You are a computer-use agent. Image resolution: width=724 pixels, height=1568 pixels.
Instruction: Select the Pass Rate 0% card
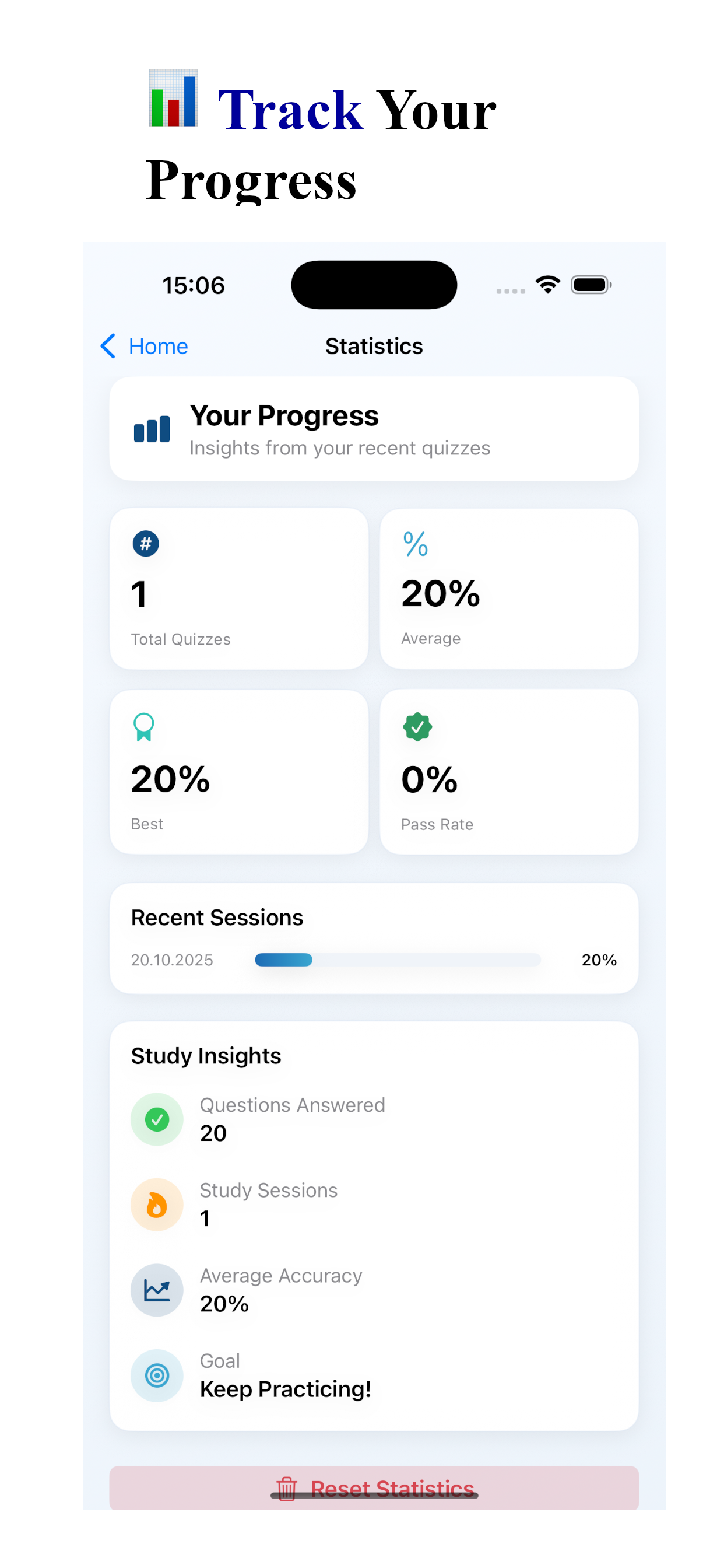tap(509, 771)
